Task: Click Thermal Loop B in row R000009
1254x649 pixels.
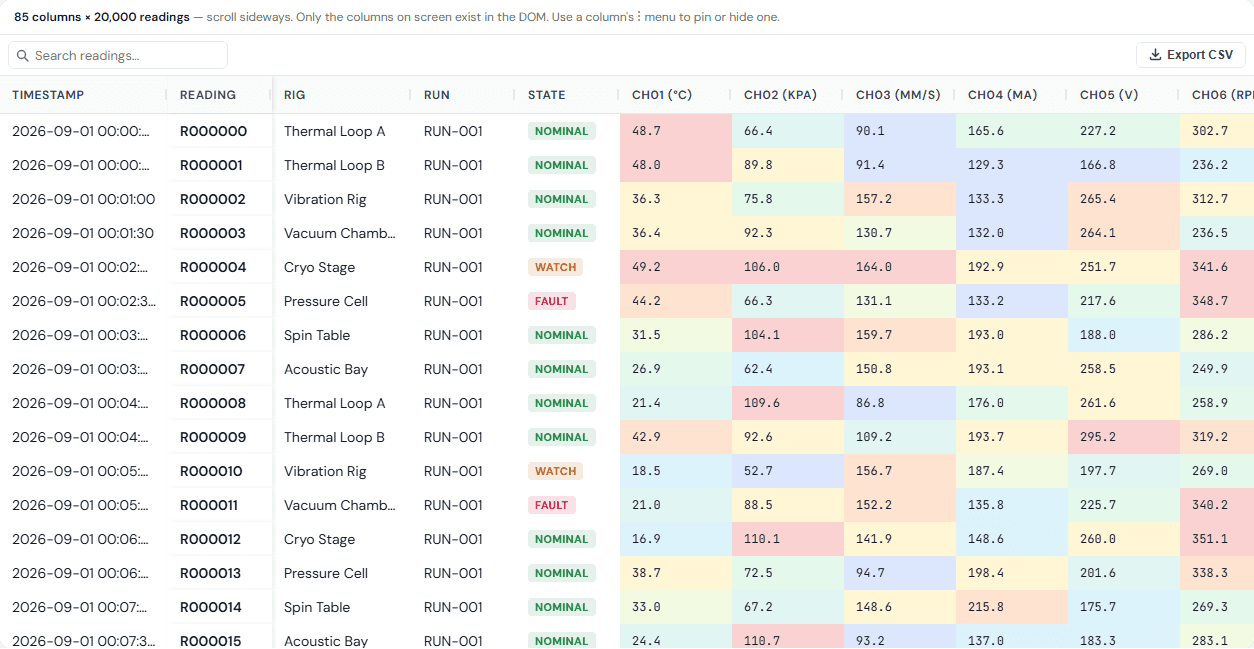Action: click(x=335, y=437)
